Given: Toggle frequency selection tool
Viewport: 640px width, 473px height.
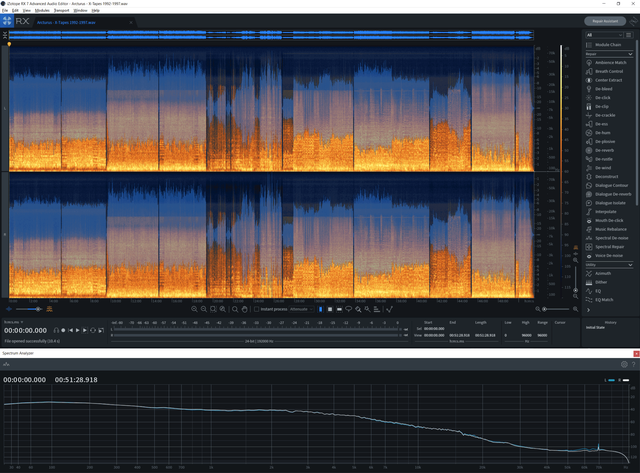Looking at the screenshot, I should tap(339, 309).
